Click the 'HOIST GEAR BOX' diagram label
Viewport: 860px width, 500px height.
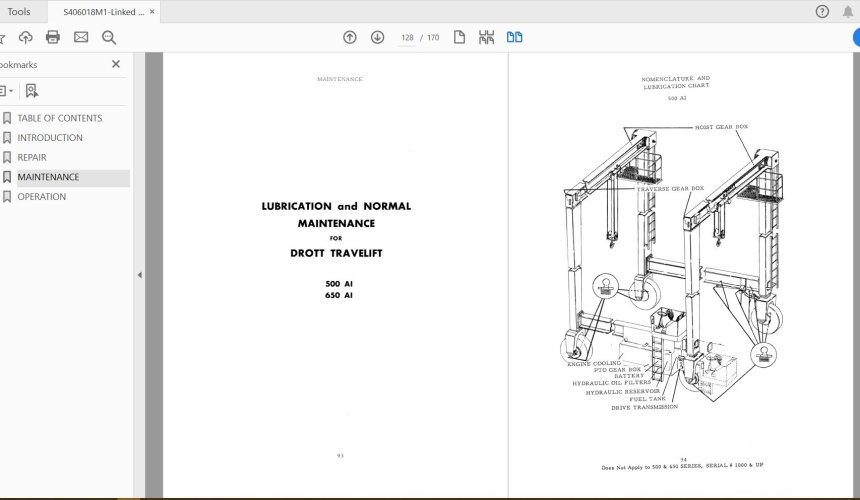(x=721, y=127)
